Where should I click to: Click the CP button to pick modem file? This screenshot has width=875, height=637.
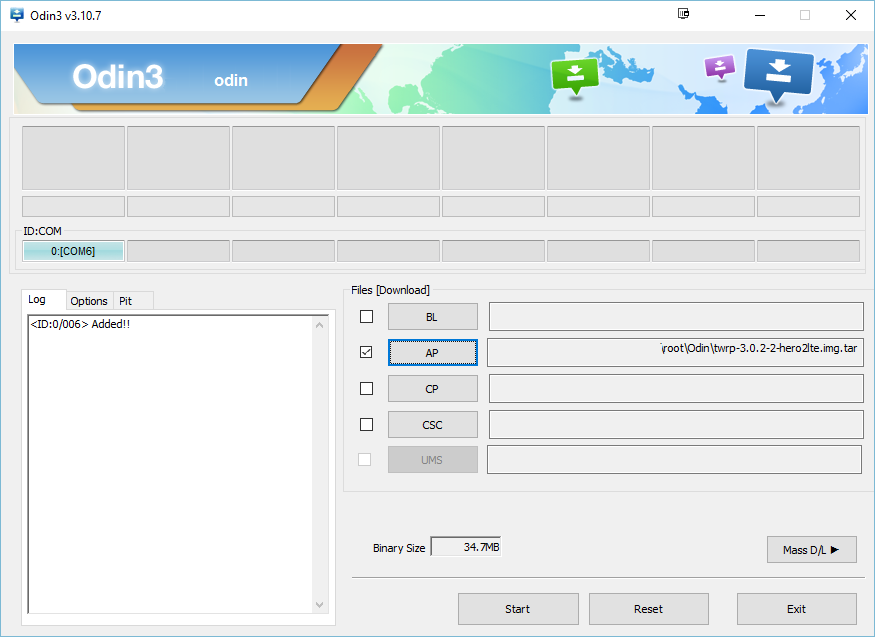coord(432,389)
